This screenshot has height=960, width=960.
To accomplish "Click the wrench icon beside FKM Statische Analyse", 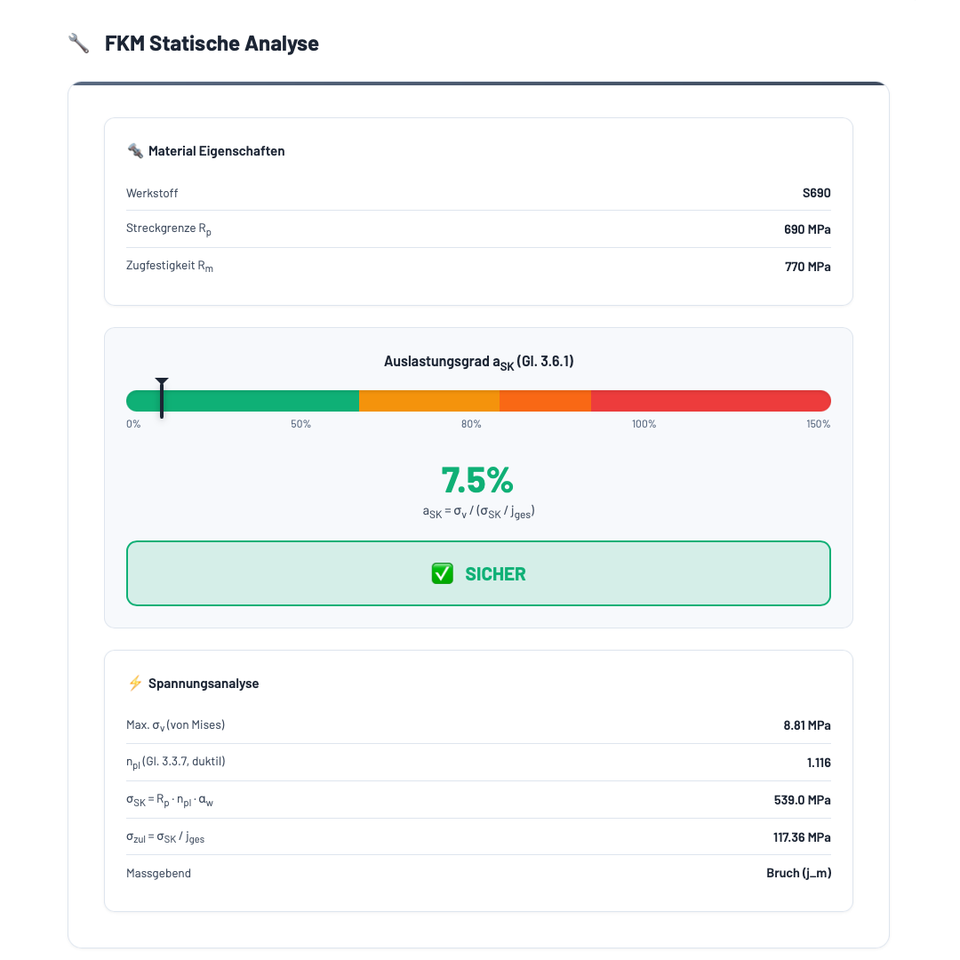I will (79, 43).
